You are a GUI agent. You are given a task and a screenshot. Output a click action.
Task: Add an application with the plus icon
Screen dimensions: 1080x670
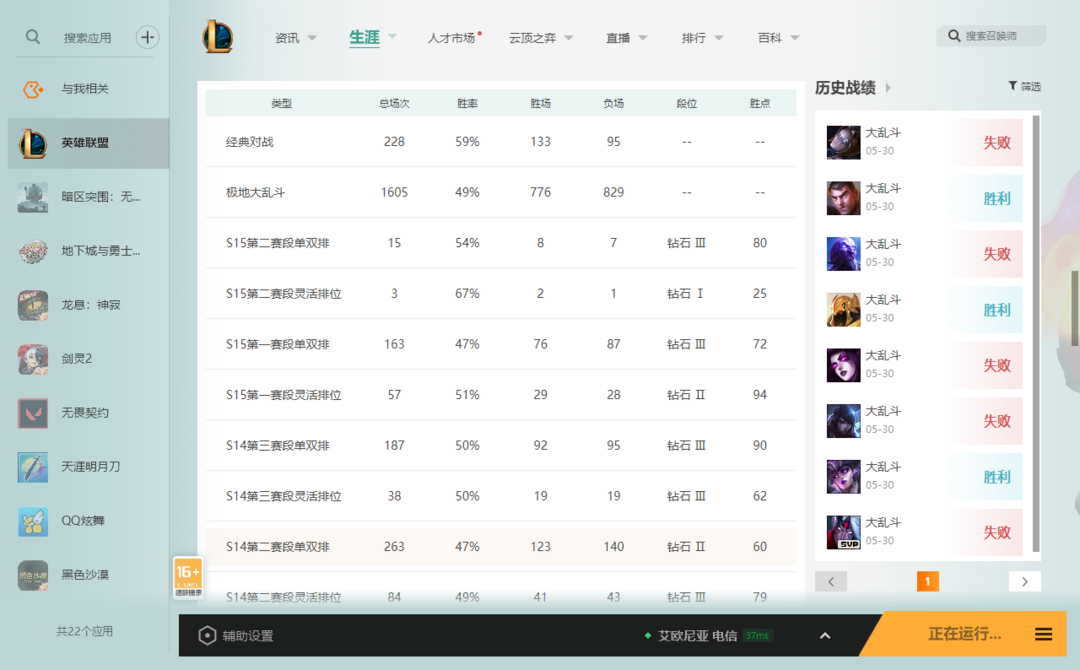pos(147,37)
